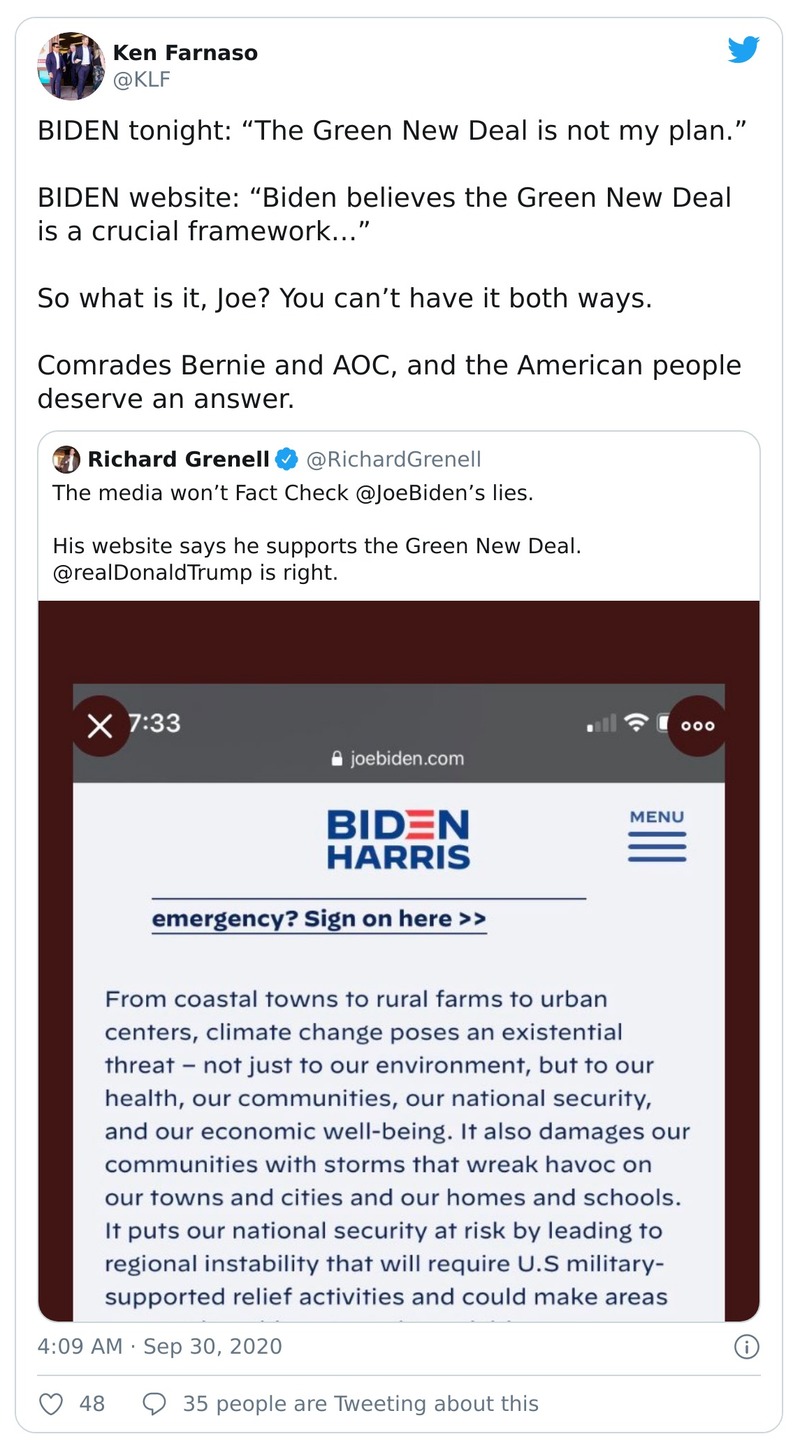Click the Twitter bird logo
The image size is (800, 1448).
tap(743, 50)
